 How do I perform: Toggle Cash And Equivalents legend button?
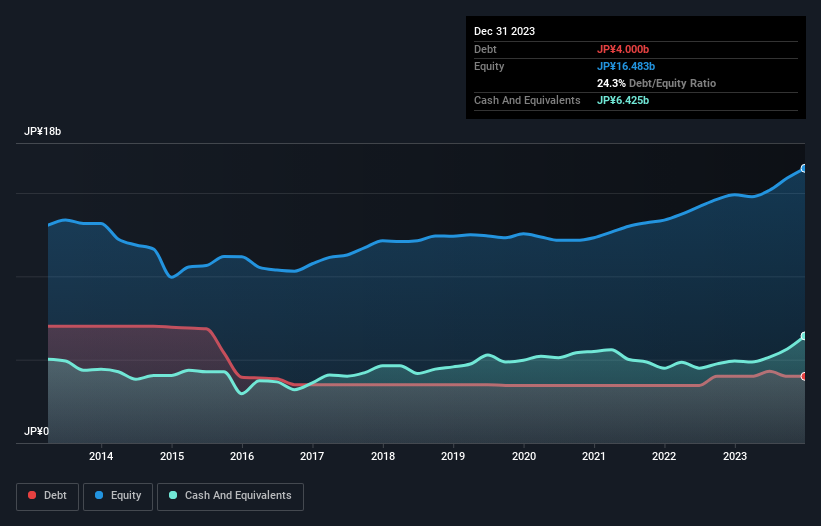click(230, 496)
